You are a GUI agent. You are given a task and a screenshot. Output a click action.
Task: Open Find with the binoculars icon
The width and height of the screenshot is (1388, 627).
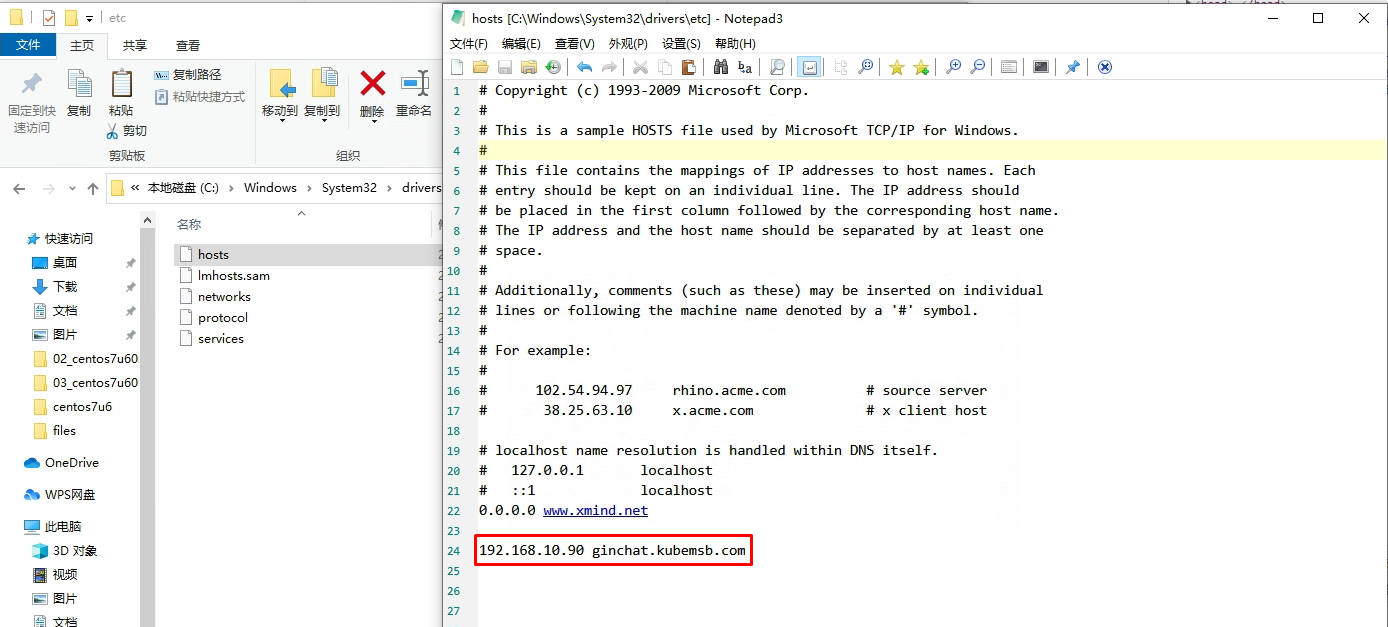[x=720, y=67]
